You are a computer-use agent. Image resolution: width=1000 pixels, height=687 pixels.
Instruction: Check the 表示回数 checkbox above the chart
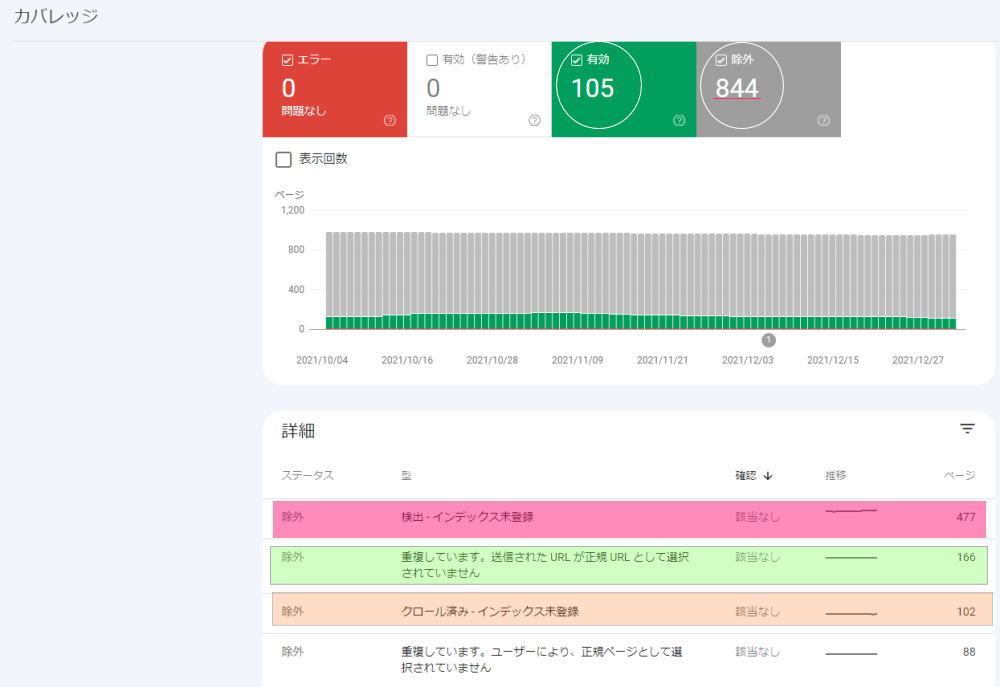click(x=283, y=159)
